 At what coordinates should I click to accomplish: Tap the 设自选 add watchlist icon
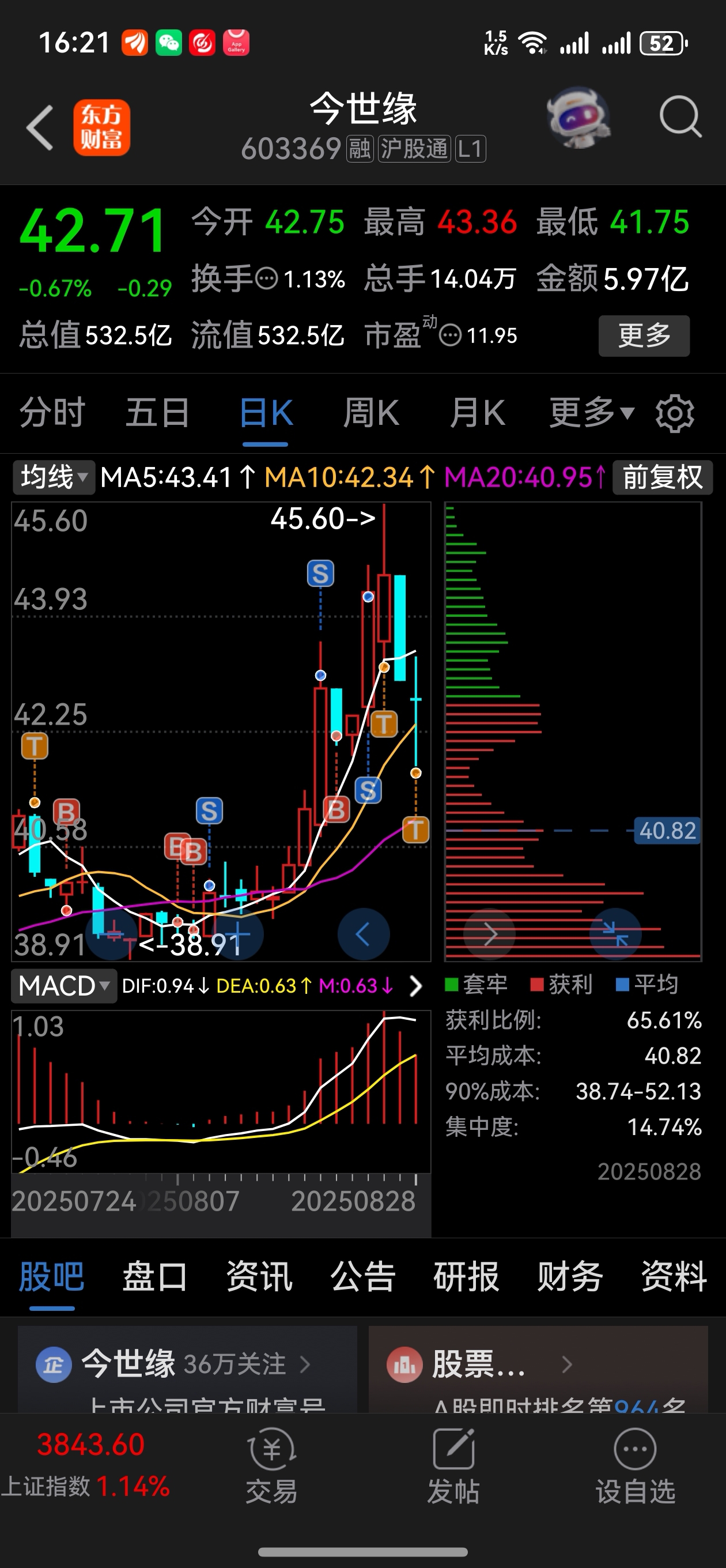(x=635, y=1449)
